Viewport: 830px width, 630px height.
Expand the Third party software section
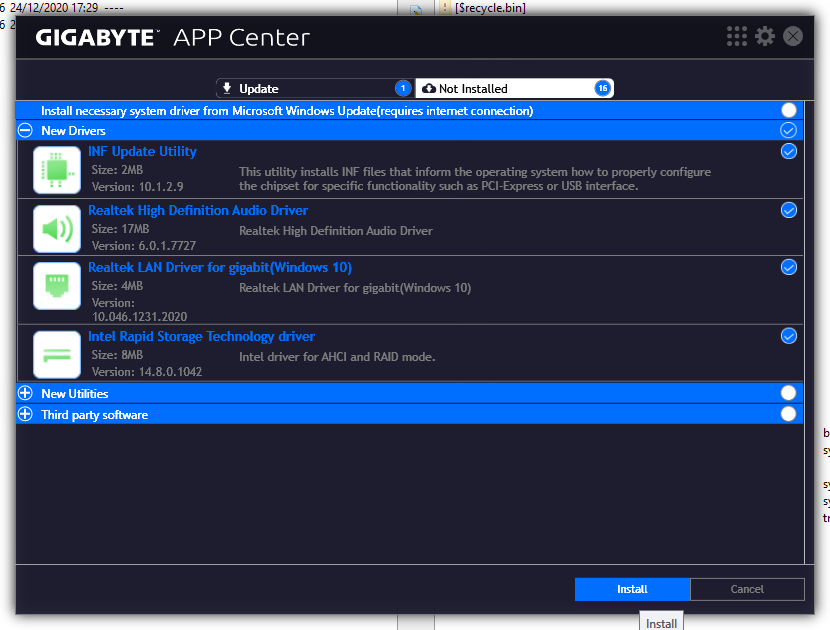click(26, 415)
